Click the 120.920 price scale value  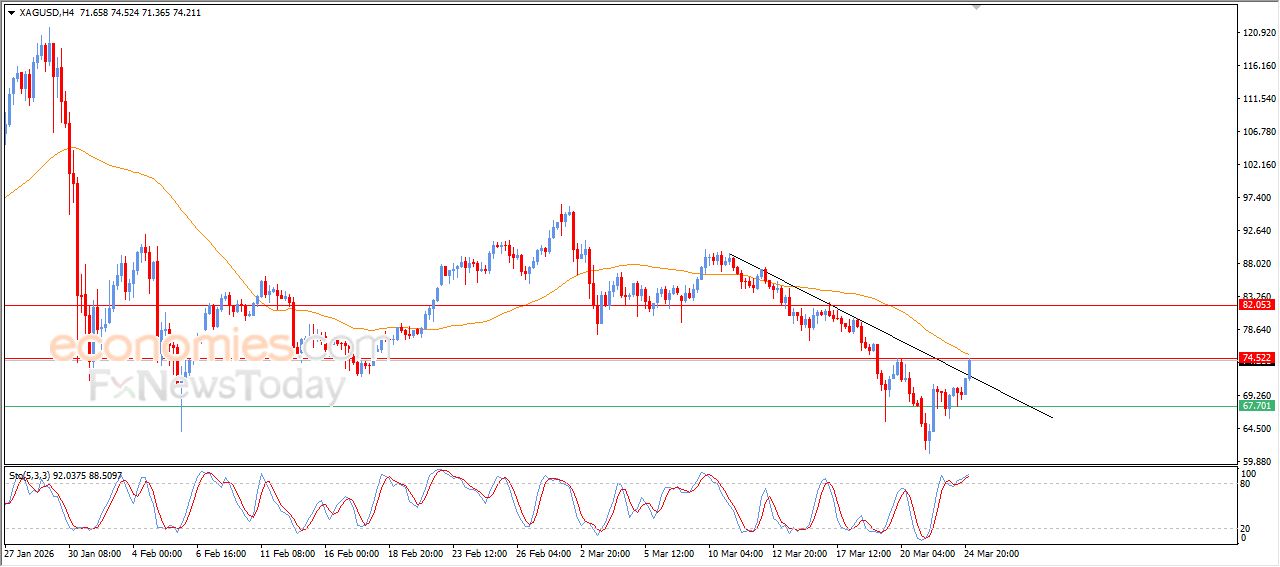[x=1257, y=33]
